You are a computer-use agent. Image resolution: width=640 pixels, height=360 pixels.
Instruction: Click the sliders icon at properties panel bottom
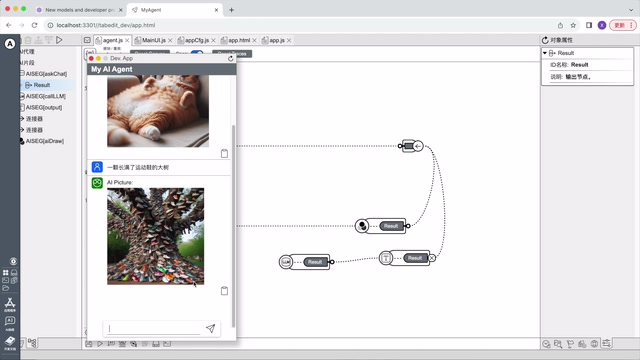[607, 344]
